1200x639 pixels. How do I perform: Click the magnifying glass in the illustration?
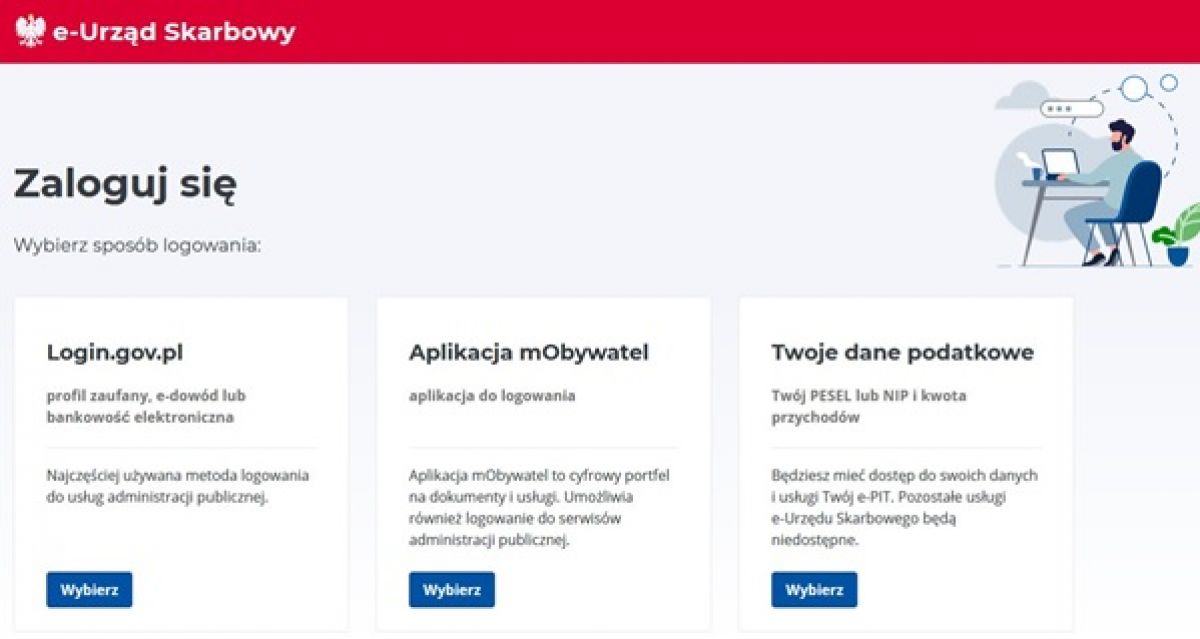tap(1134, 90)
